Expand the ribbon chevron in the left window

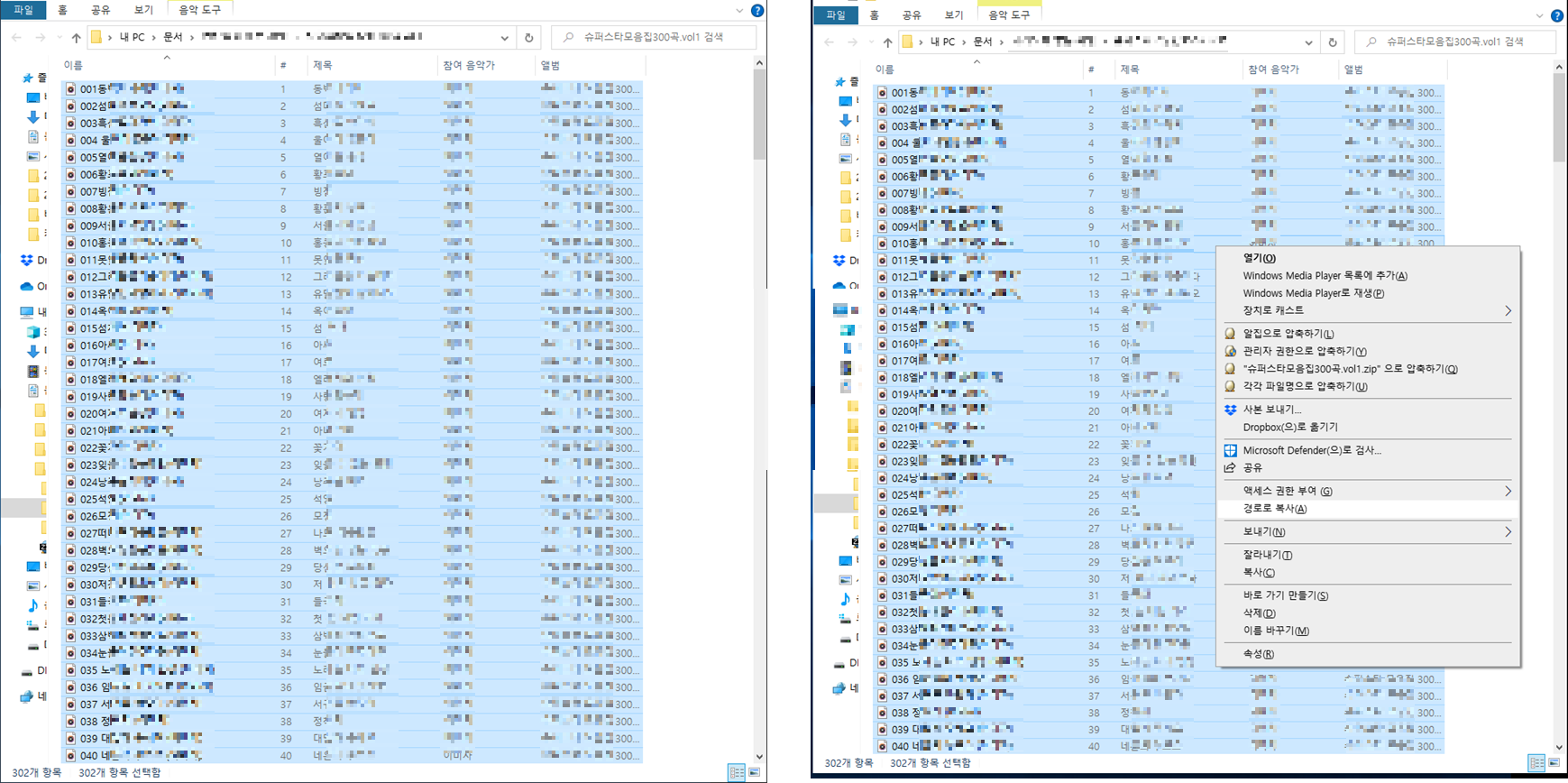739,11
